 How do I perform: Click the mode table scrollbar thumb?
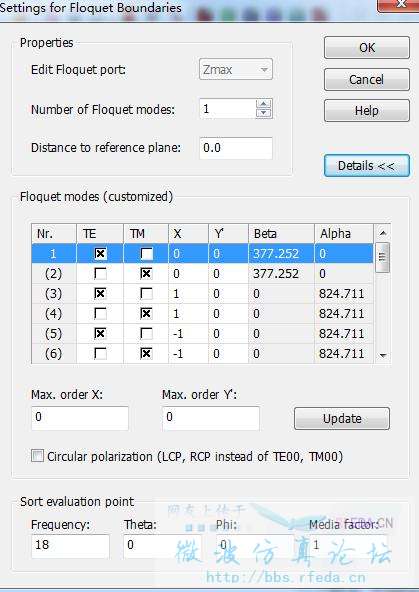(383, 257)
